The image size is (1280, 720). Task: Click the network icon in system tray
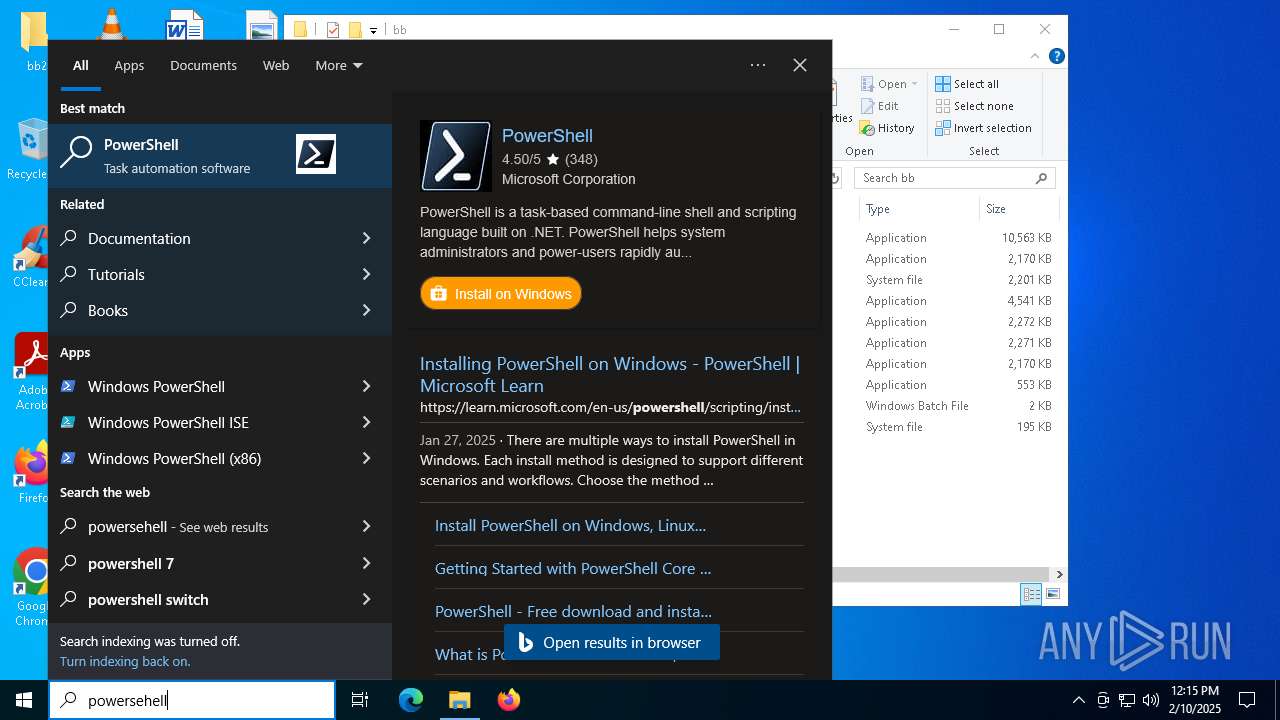(x=1127, y=700)
